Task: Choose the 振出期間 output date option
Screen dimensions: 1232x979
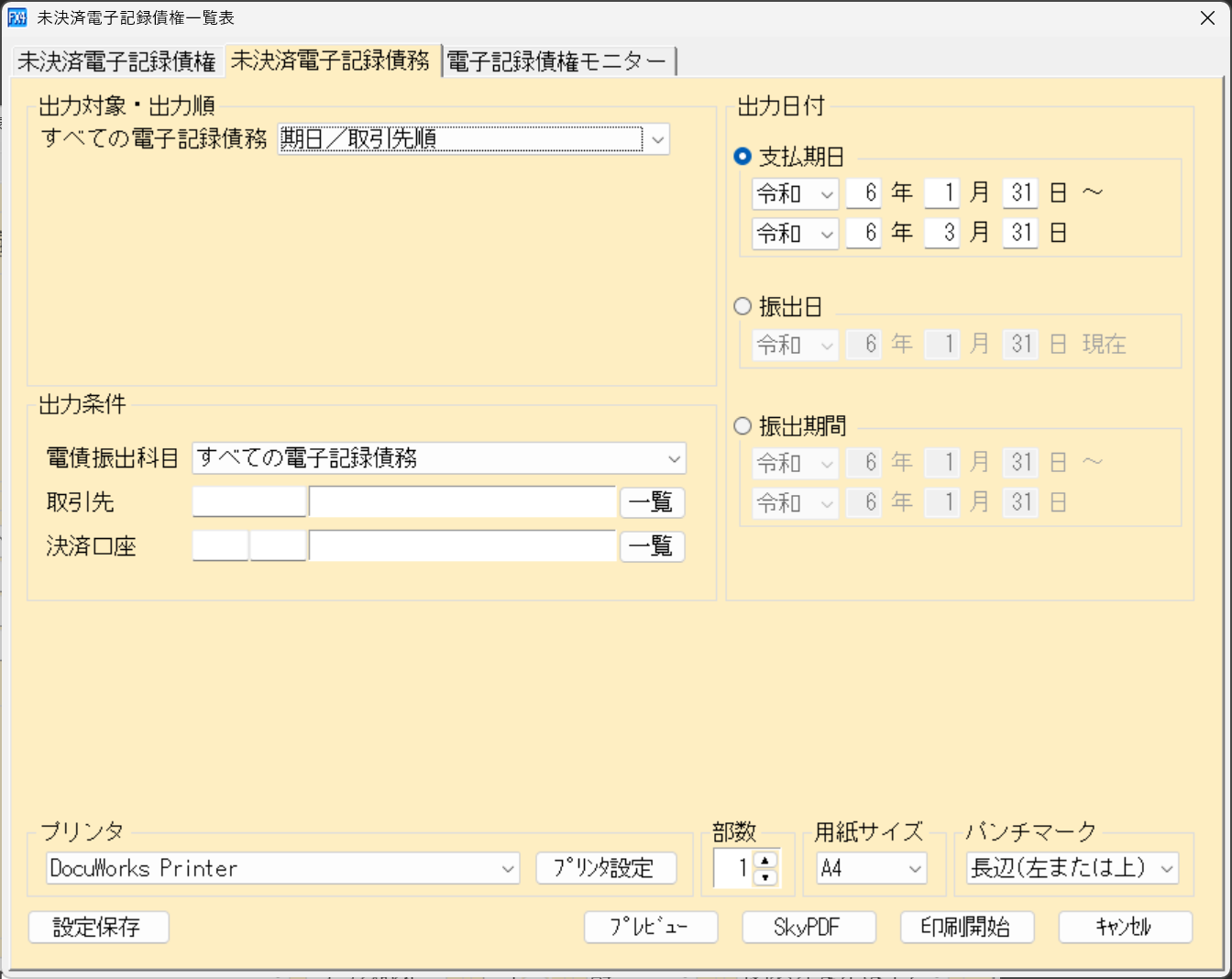Action: click(742, 425)
